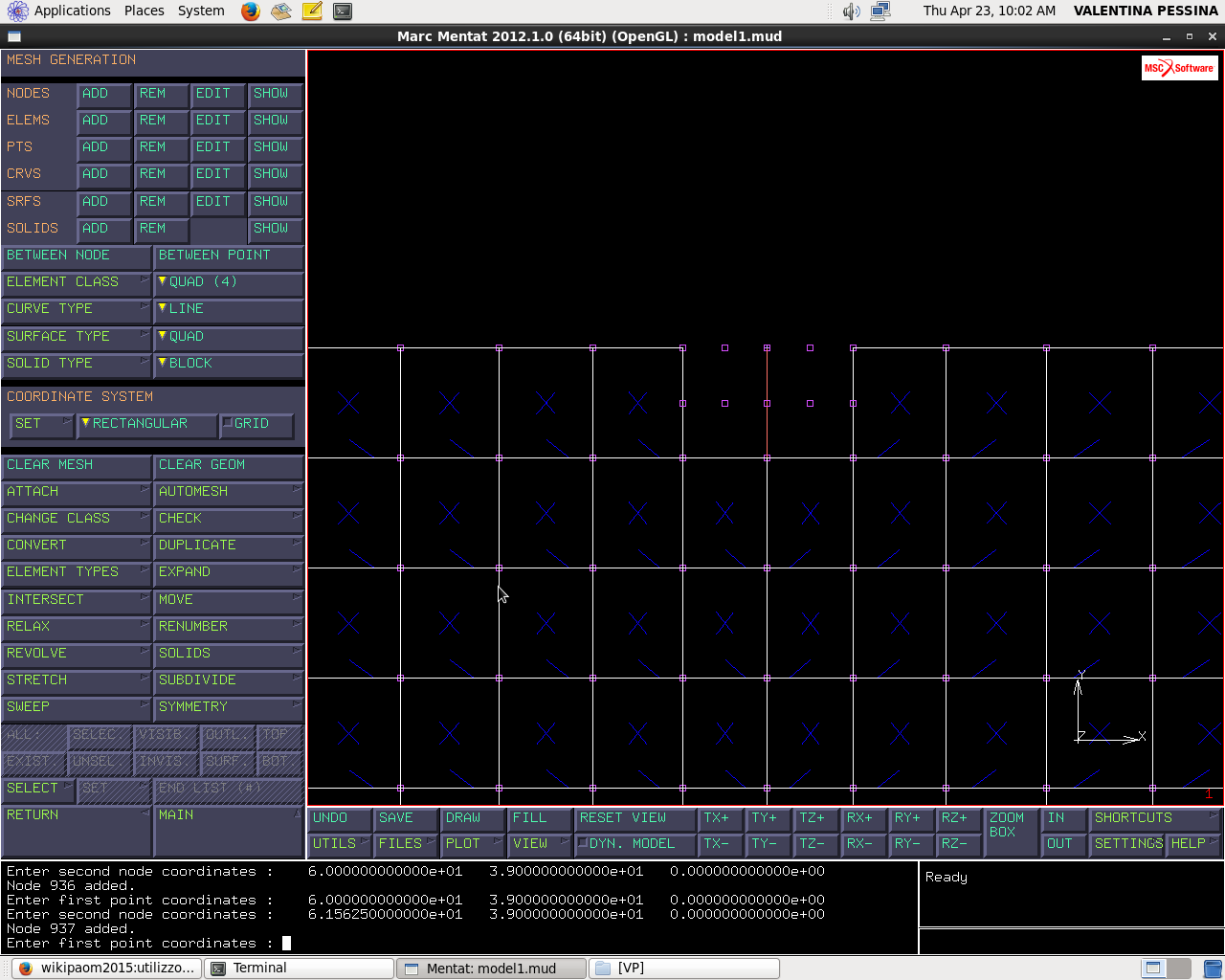Open the Places menu
The image size is (1225, 980).
(x=144, y=11)
